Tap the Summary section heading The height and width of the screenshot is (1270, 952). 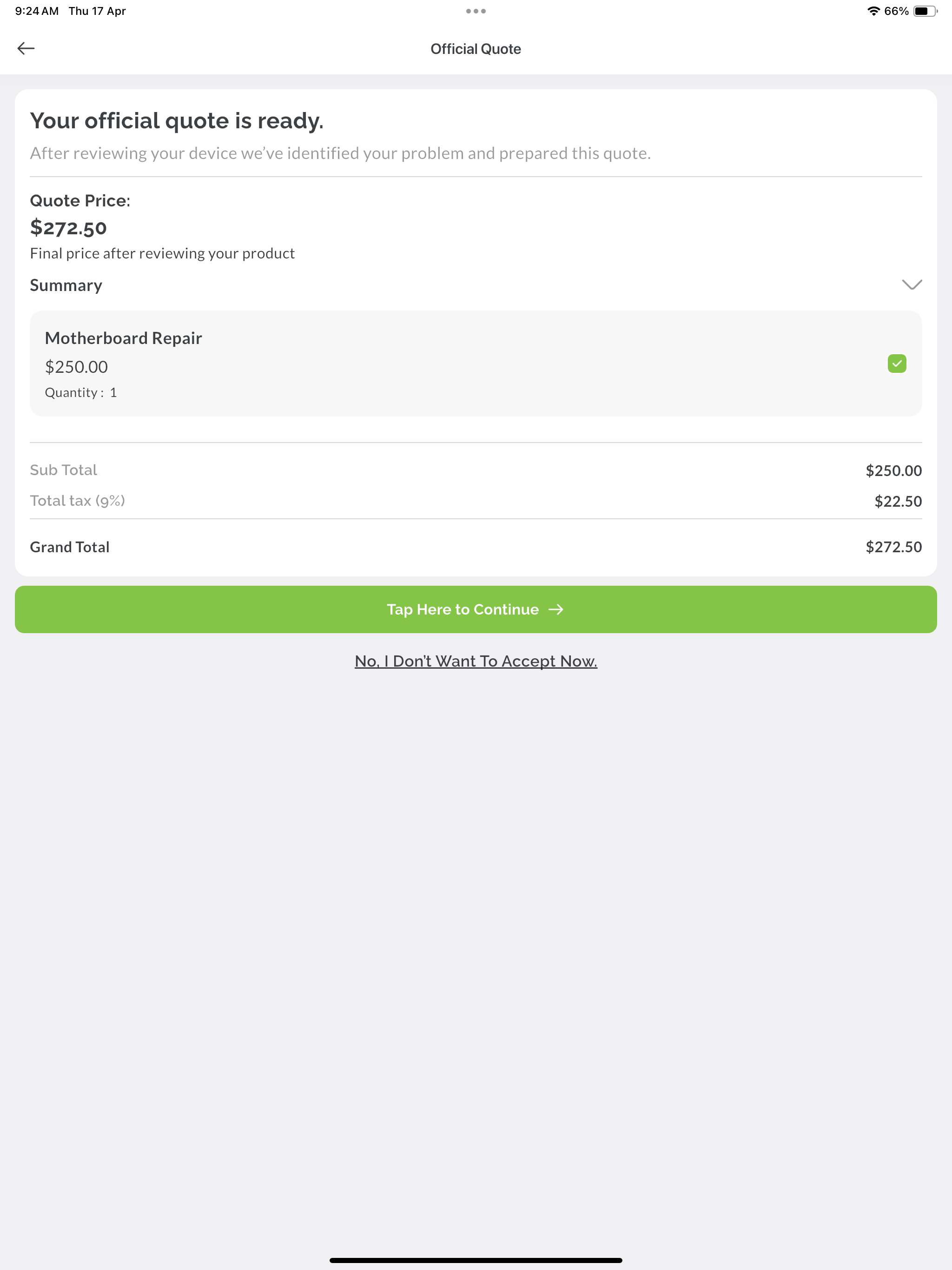coord(66,285)
